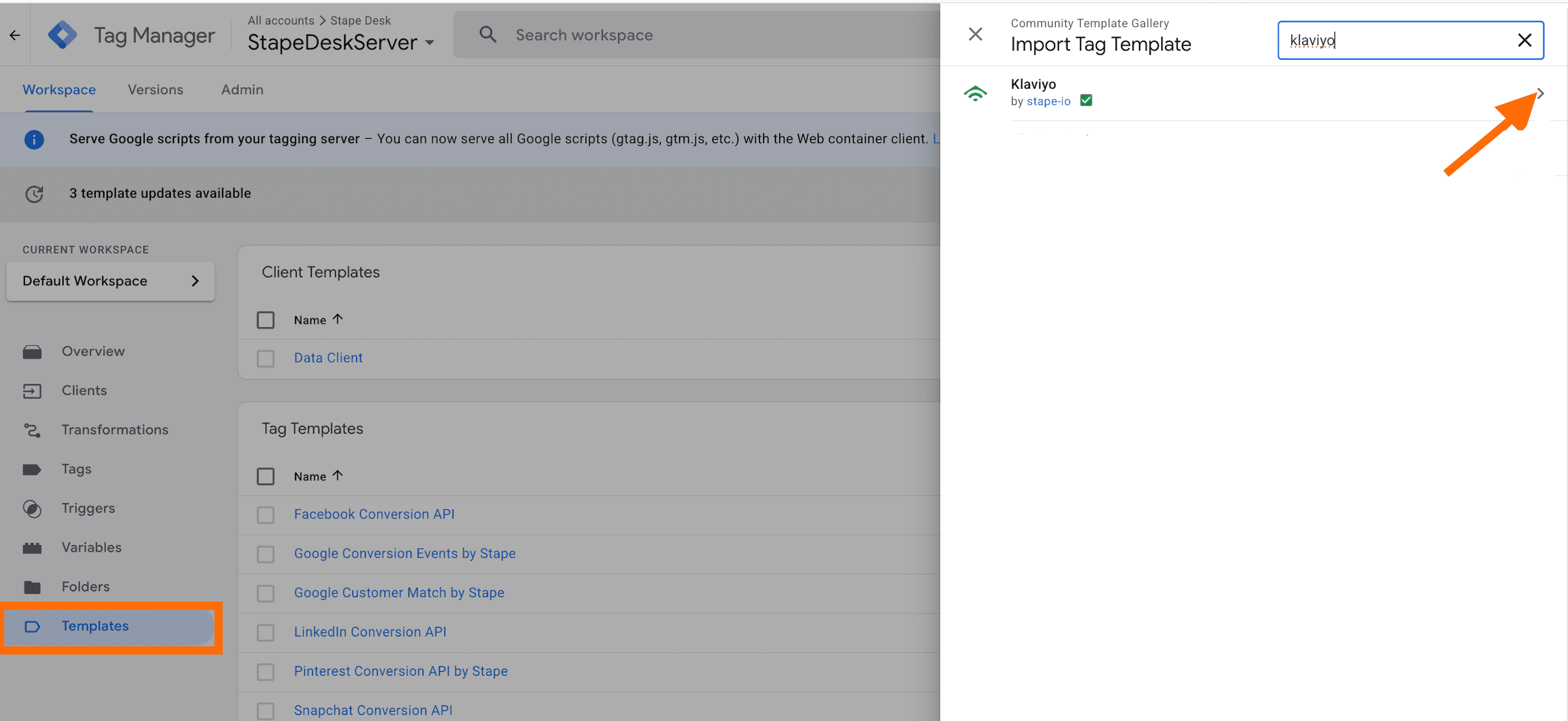The width and height of the screenshot is (1568, 721).
Task: Sort Tag Templates by Name ascending arrow
Action: (338, 475)
